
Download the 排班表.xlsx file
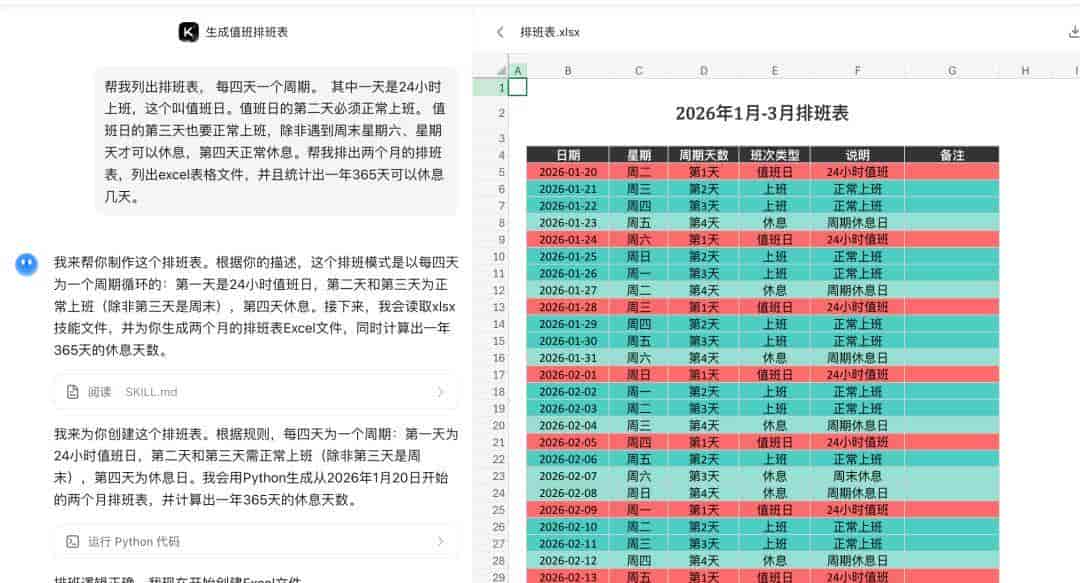(1074, 32)
